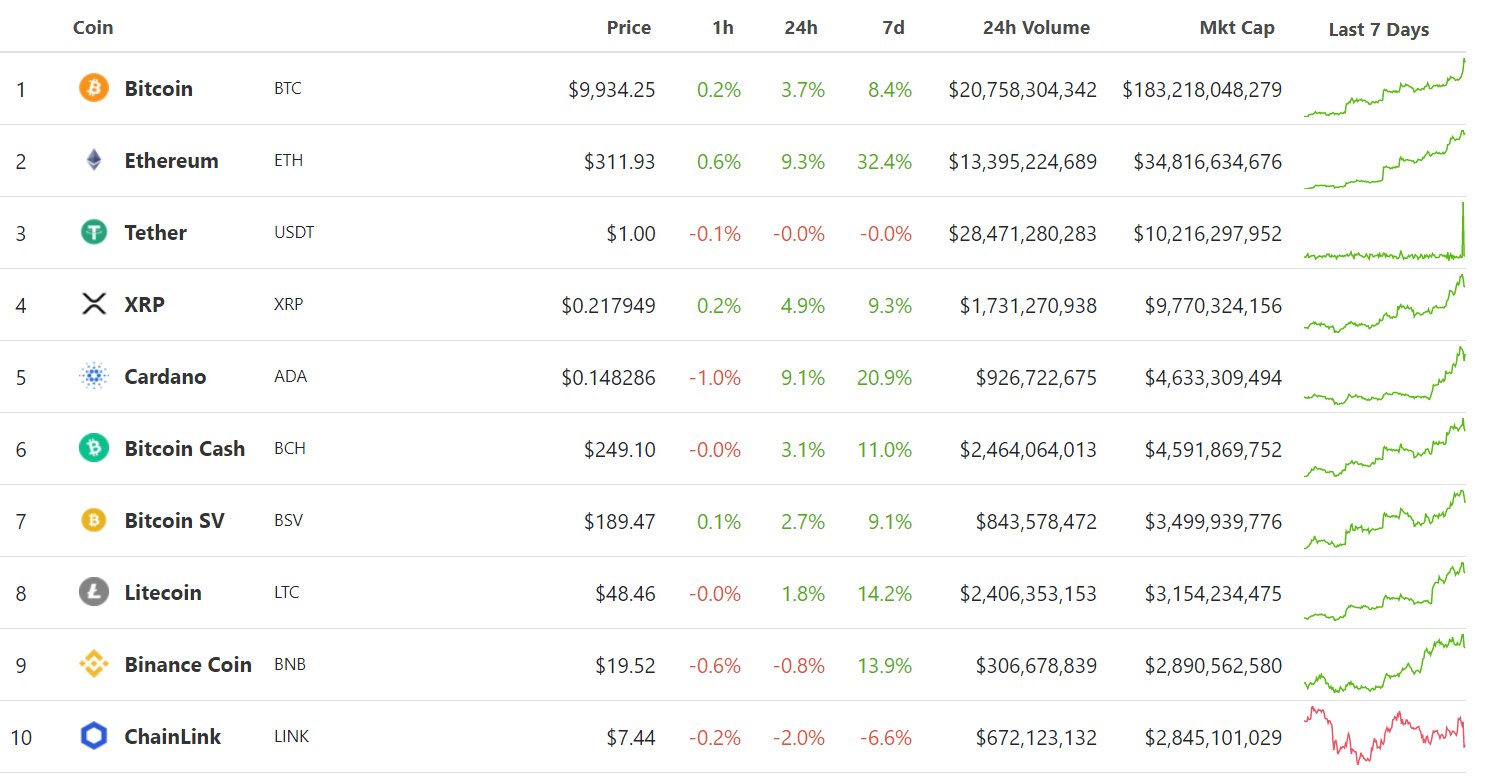The image size is (1500, 778).
Task: Click the ChainLink coin name link
Action: pyautogui.click(x=172, y=737)
